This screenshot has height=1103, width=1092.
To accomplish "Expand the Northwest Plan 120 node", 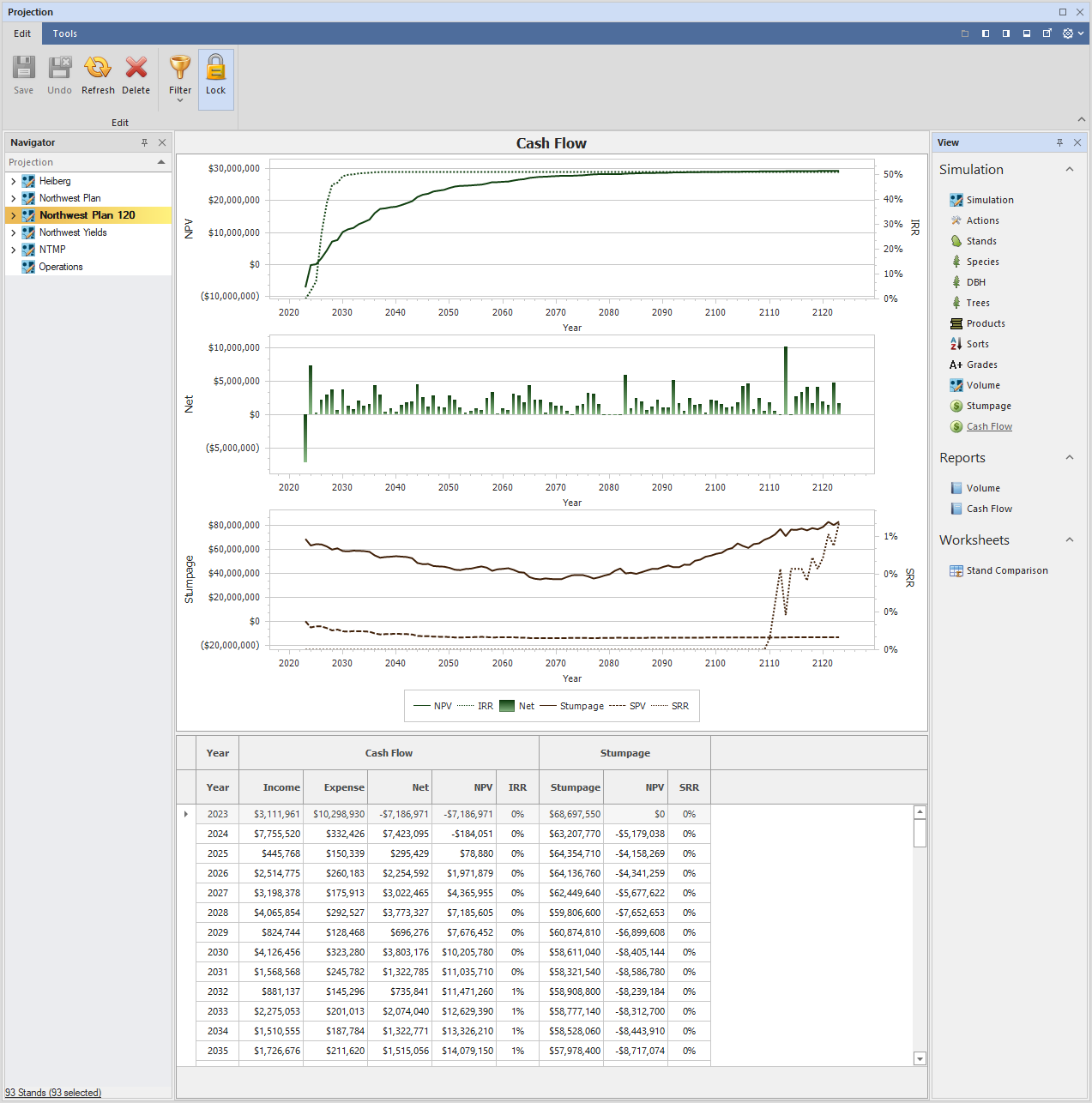I will tap(13, 215).
